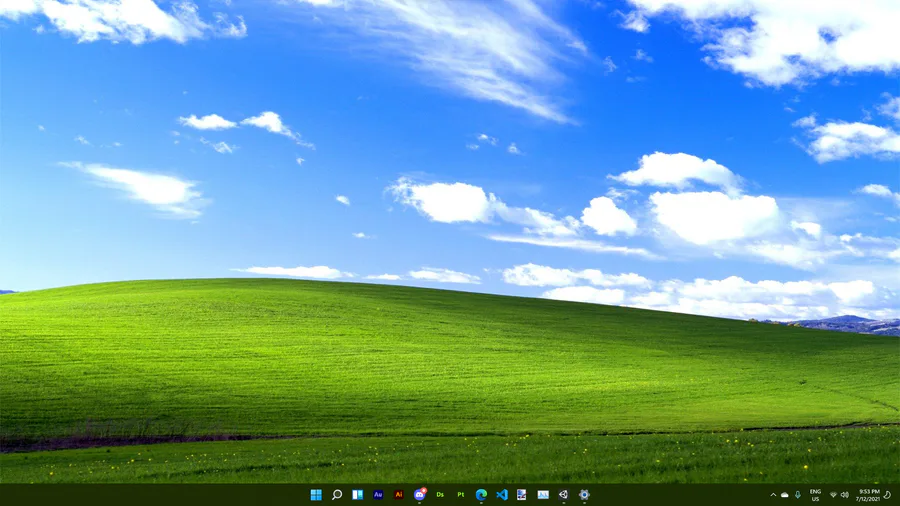Open the app left of Photos
Screen dimensions: 900x506
tap(522, 495)
